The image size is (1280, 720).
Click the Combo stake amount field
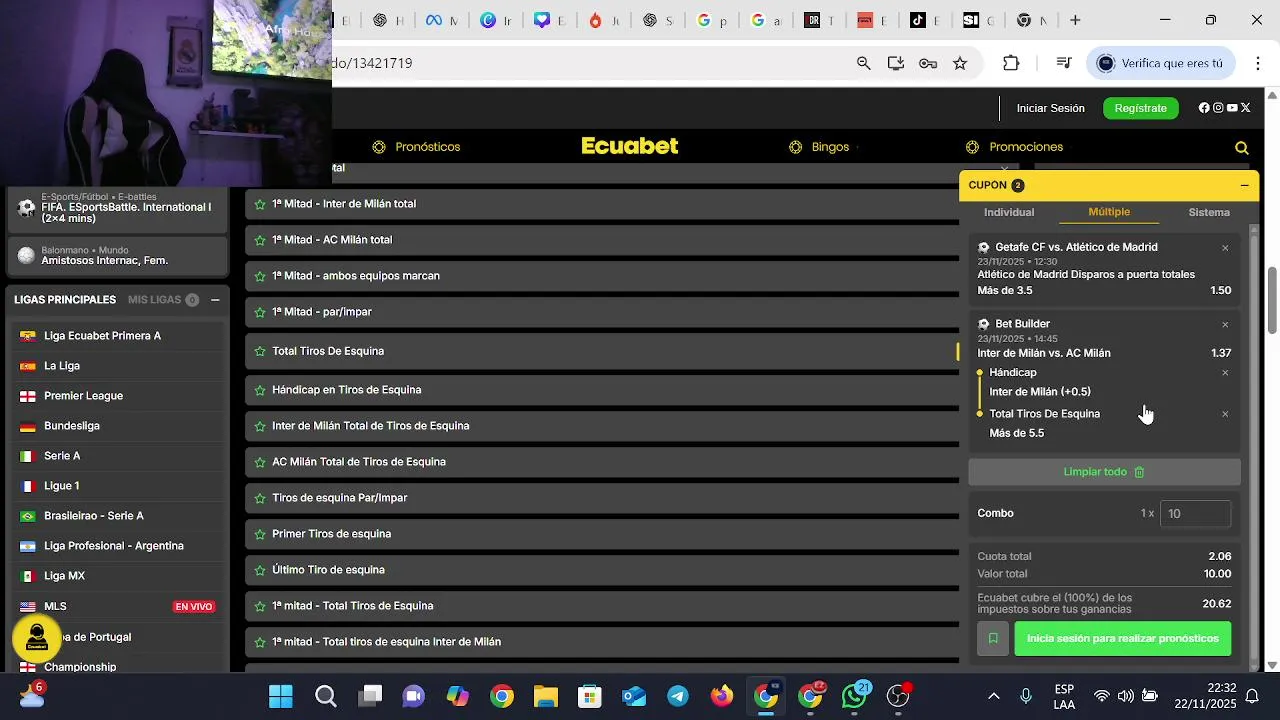(1195, 514)
